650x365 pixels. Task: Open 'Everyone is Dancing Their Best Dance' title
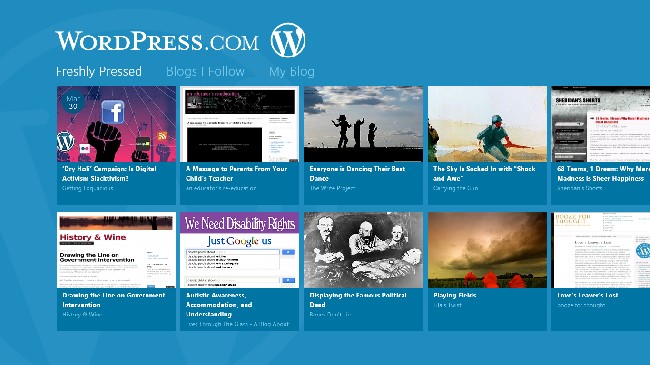(x=357, y=173)
